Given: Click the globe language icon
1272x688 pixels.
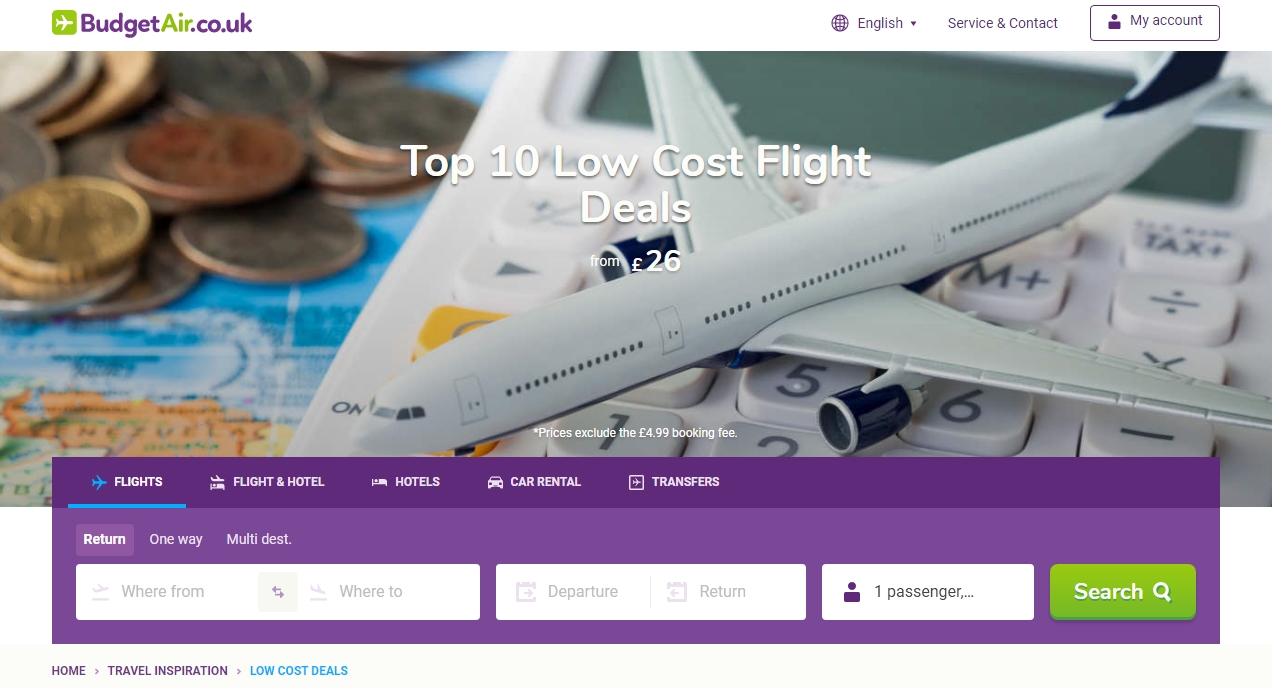Looking at the screenshot, I should pos(840,23).
